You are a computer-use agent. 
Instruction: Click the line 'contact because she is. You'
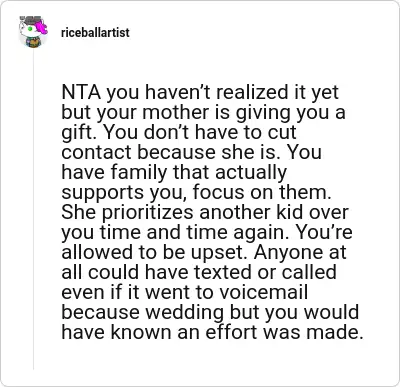[191, 152]
